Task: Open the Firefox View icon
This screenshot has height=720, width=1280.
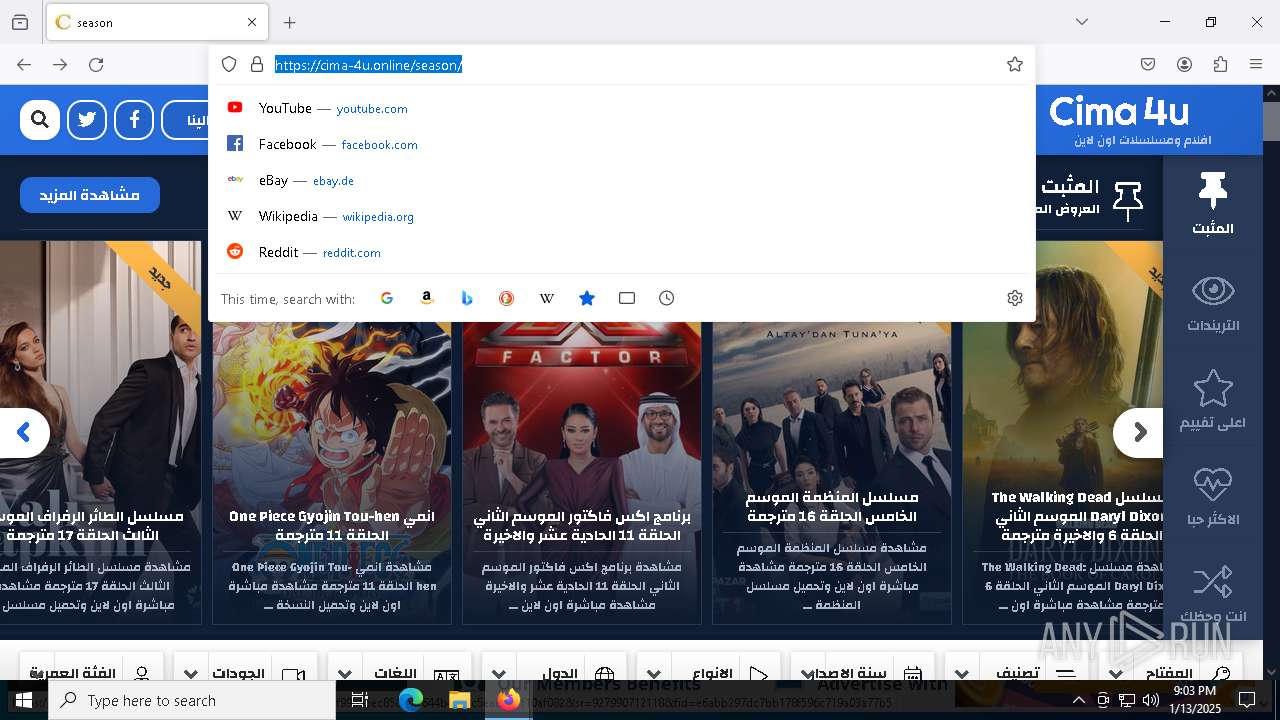Action: tap(20, 22)
